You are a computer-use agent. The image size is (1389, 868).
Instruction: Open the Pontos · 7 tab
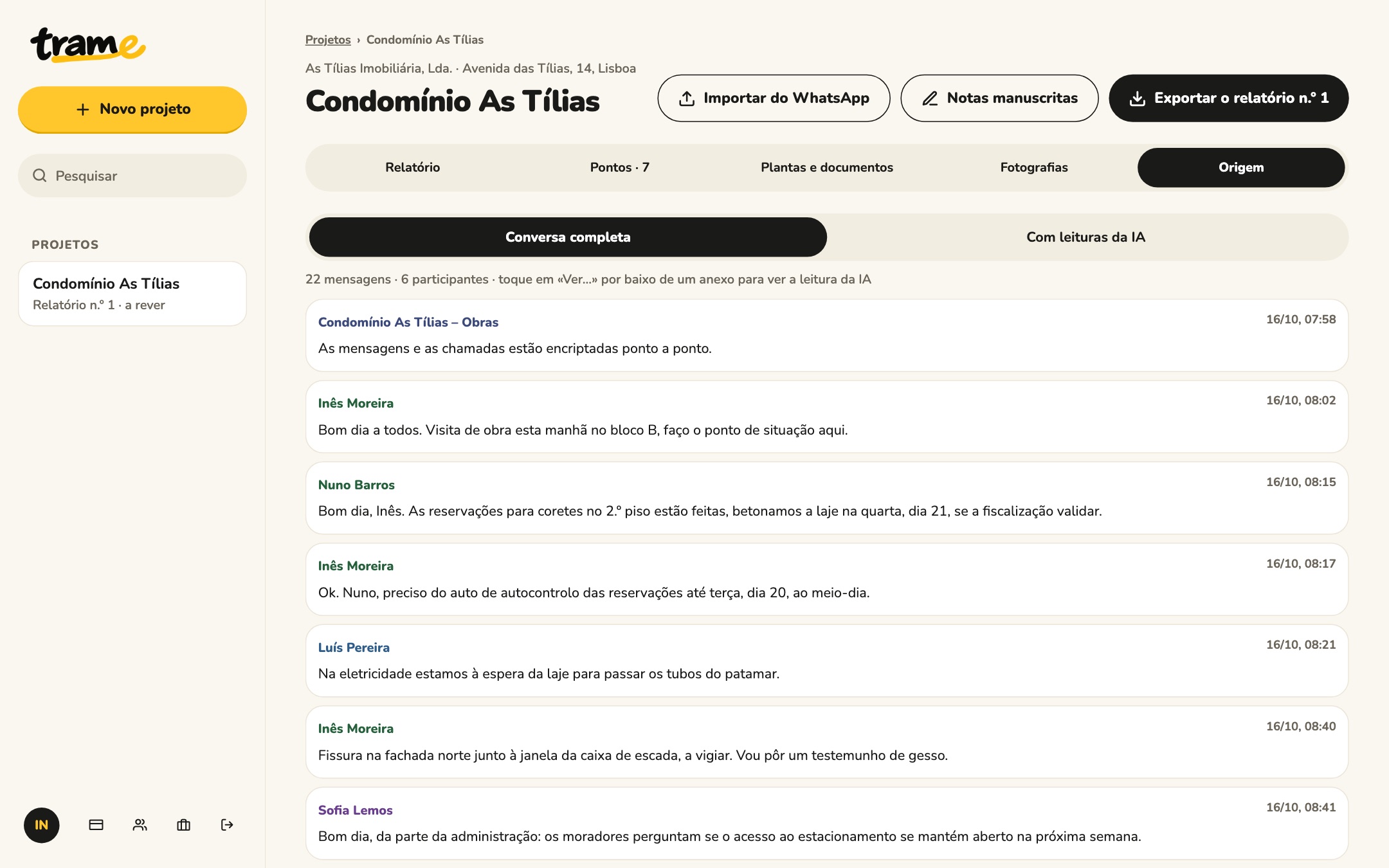[620, 168]
